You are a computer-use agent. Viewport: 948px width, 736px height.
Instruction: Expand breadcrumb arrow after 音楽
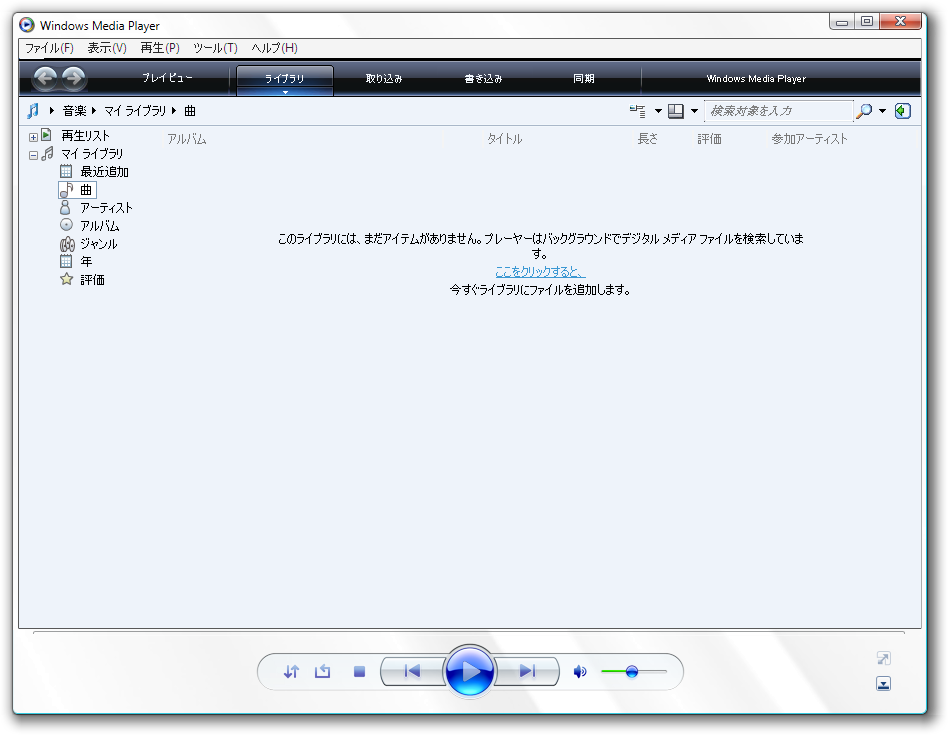[94, 111]
